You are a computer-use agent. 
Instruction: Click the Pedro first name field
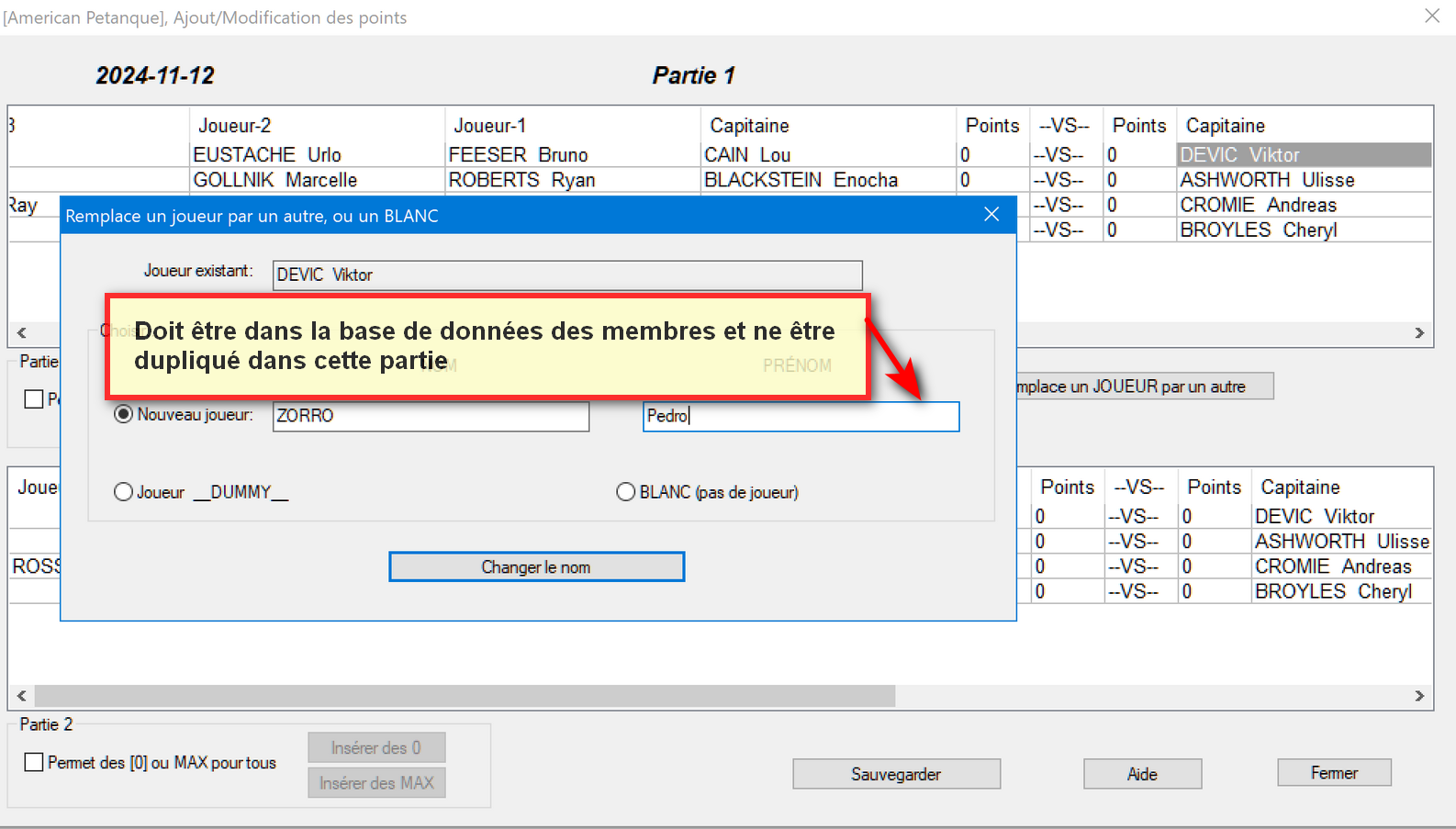[801, 417]
